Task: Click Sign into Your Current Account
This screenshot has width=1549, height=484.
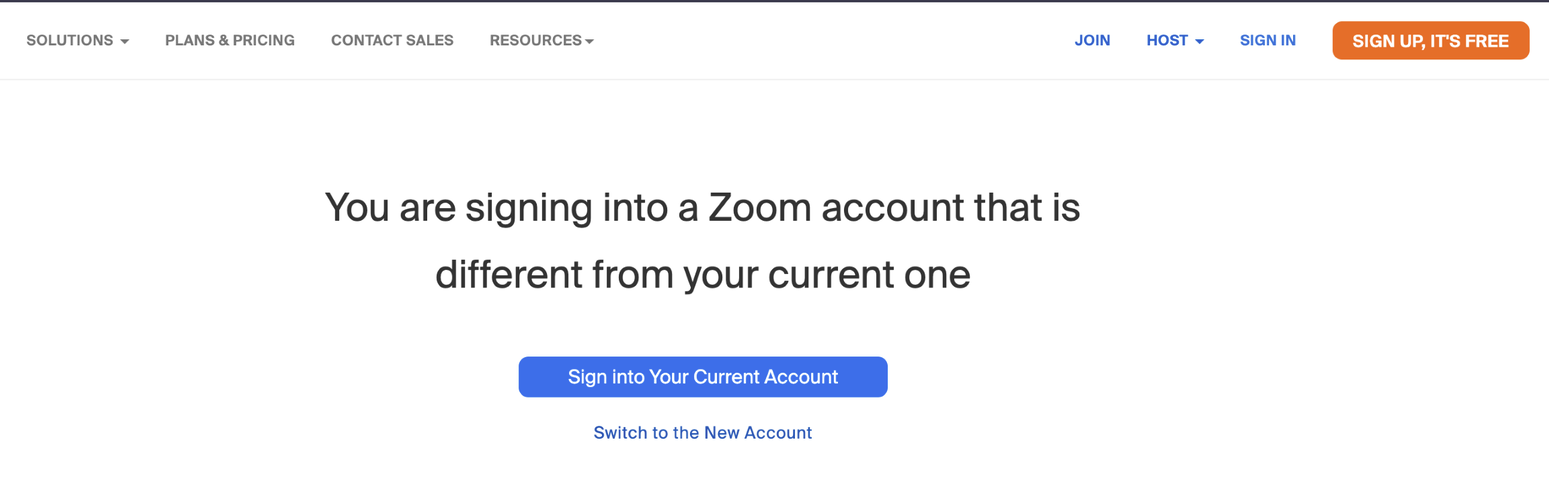Action: [x=702, y=377]
